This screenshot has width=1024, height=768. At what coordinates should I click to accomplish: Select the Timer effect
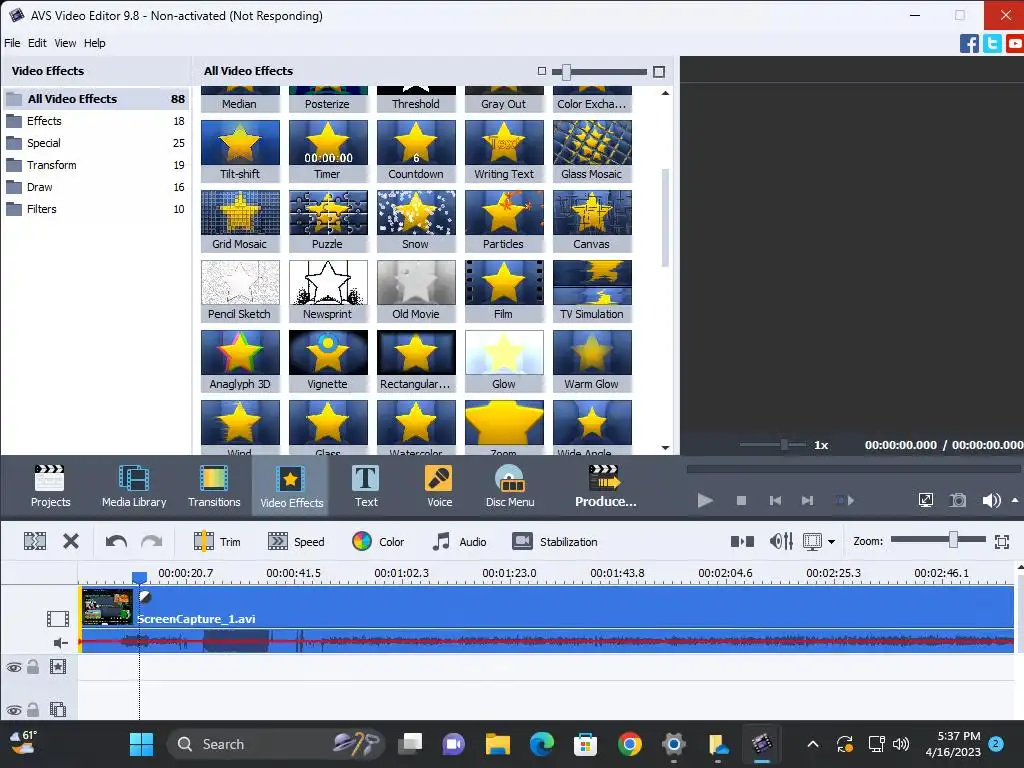(328, 151)
